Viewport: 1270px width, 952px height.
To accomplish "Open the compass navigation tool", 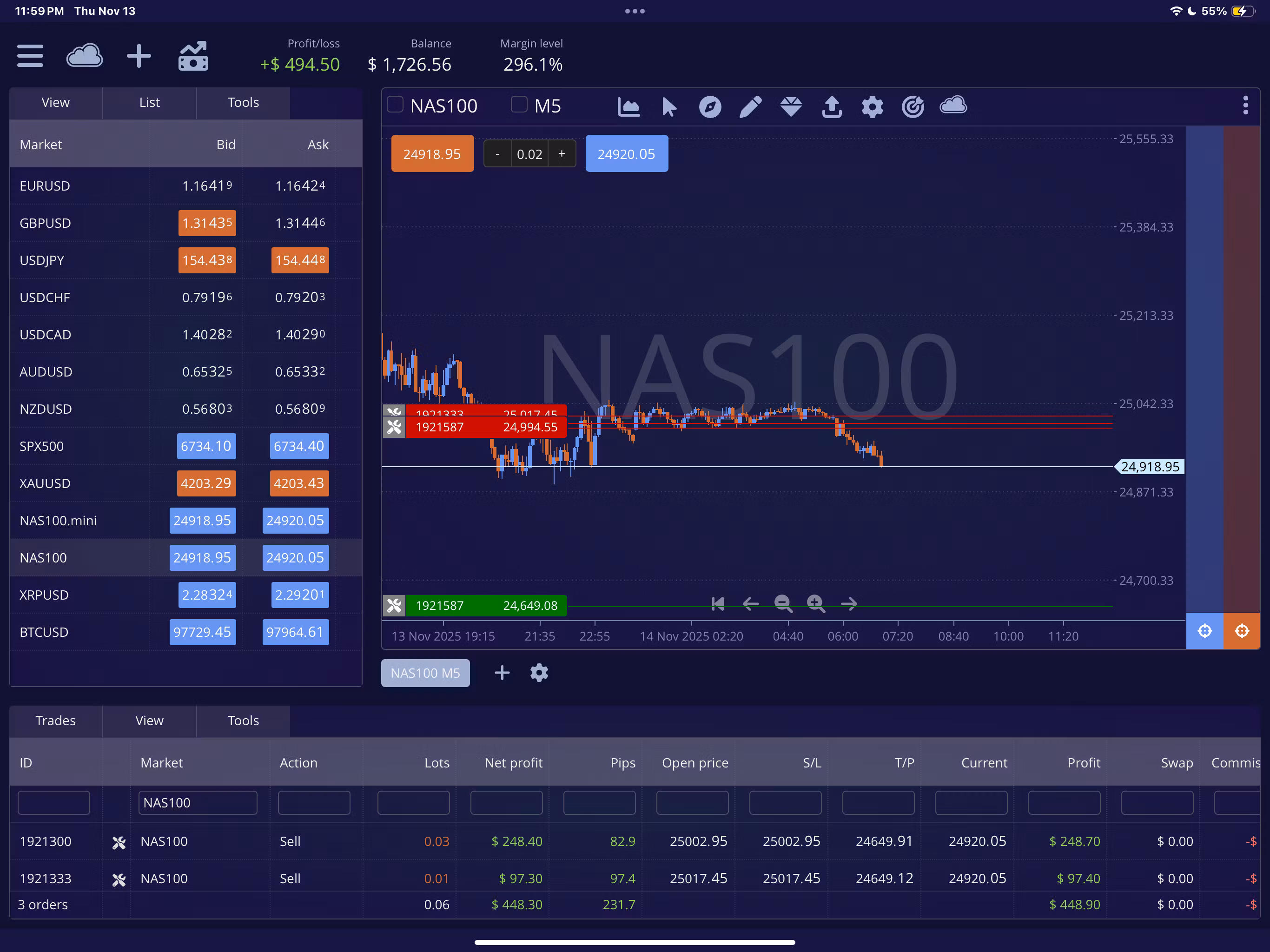I will [710, 106].
